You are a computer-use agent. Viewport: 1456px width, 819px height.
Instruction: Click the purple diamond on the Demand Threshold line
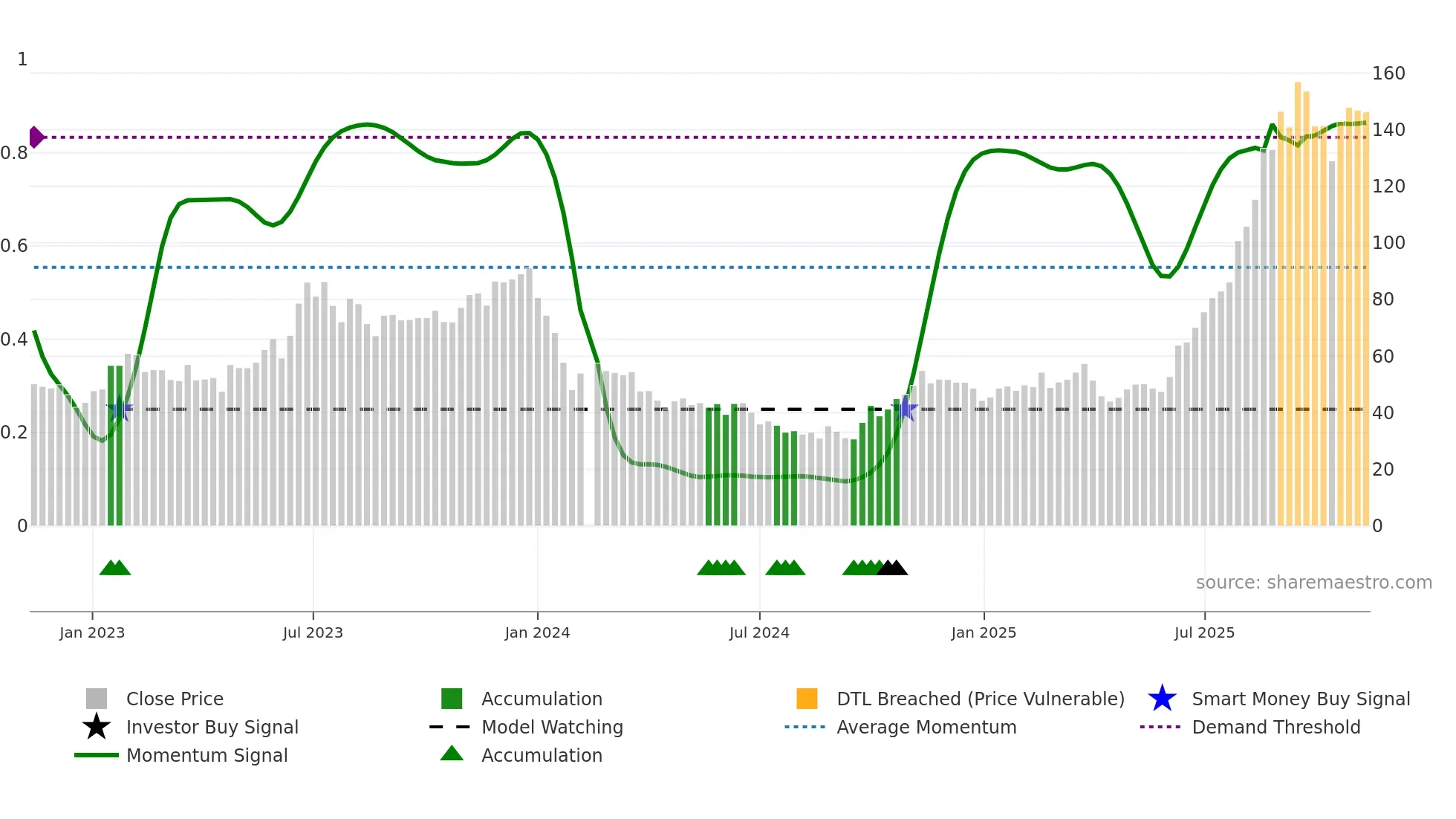pos(36,137)
